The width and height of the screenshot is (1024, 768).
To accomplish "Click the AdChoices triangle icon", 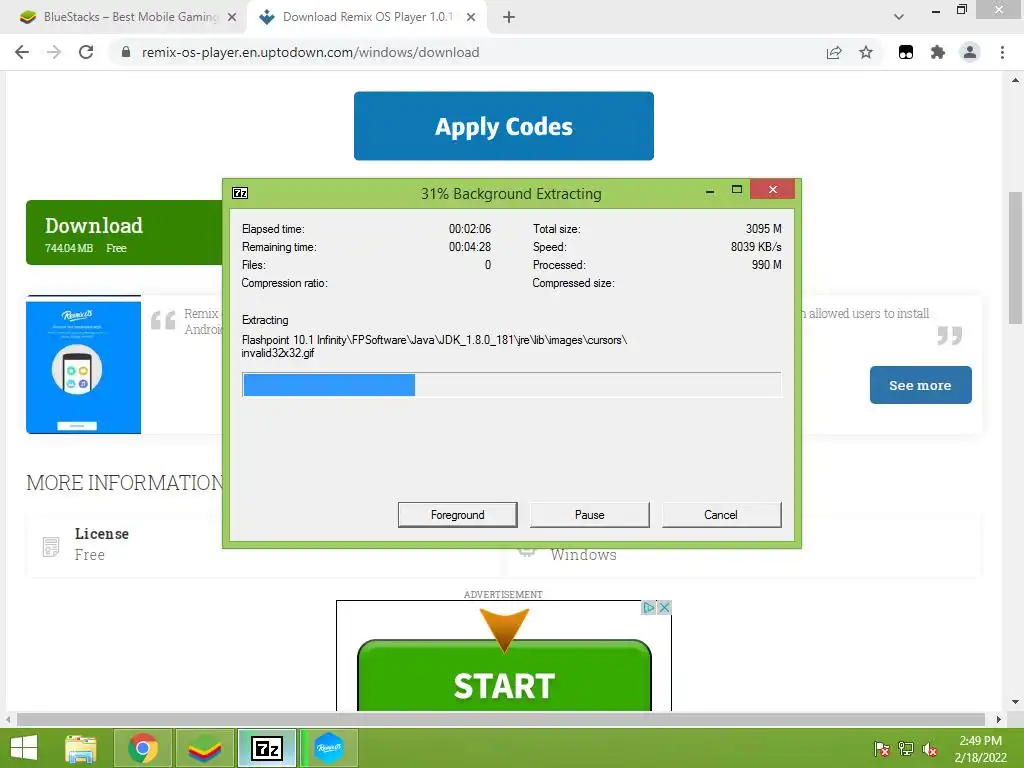I will (648, 607).
